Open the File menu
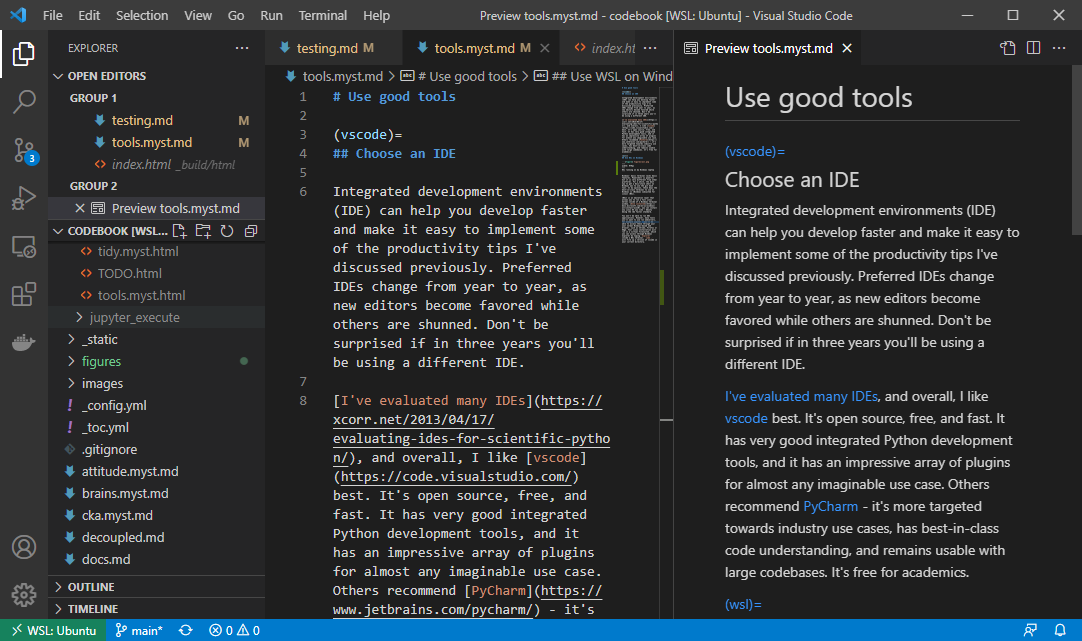Image resolution: width=1082 pixels, height=641 pixels. point(52,15)
